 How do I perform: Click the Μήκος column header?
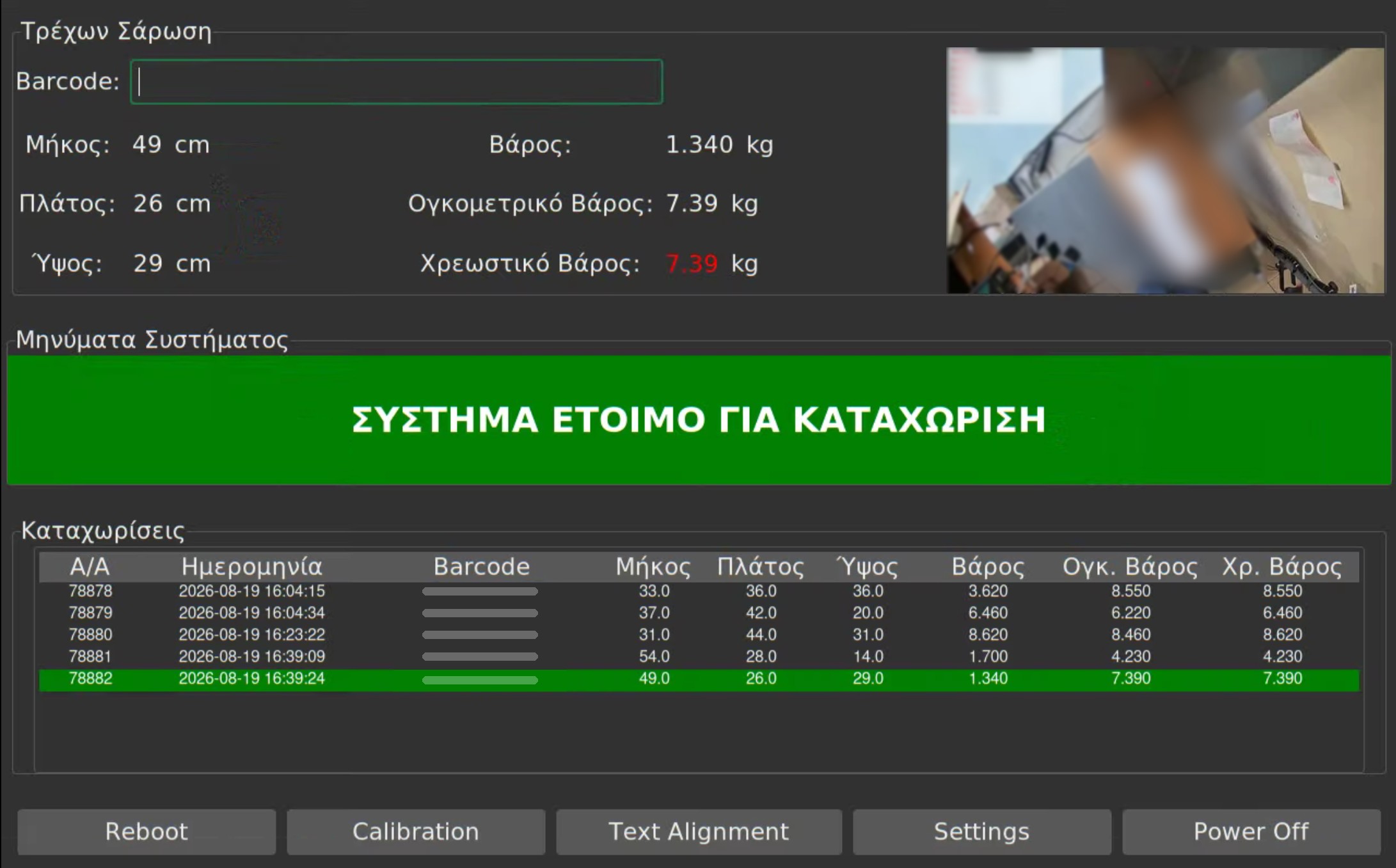point(653,567)
